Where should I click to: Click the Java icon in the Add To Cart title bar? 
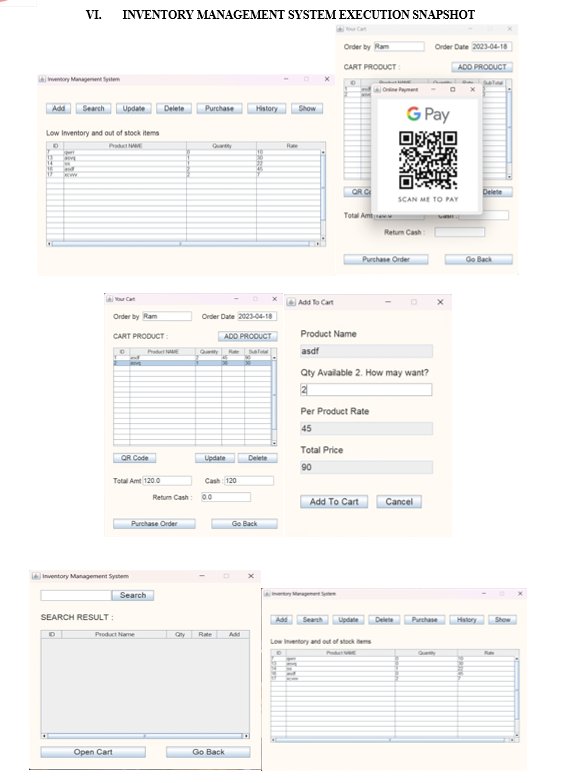point(291,302)
